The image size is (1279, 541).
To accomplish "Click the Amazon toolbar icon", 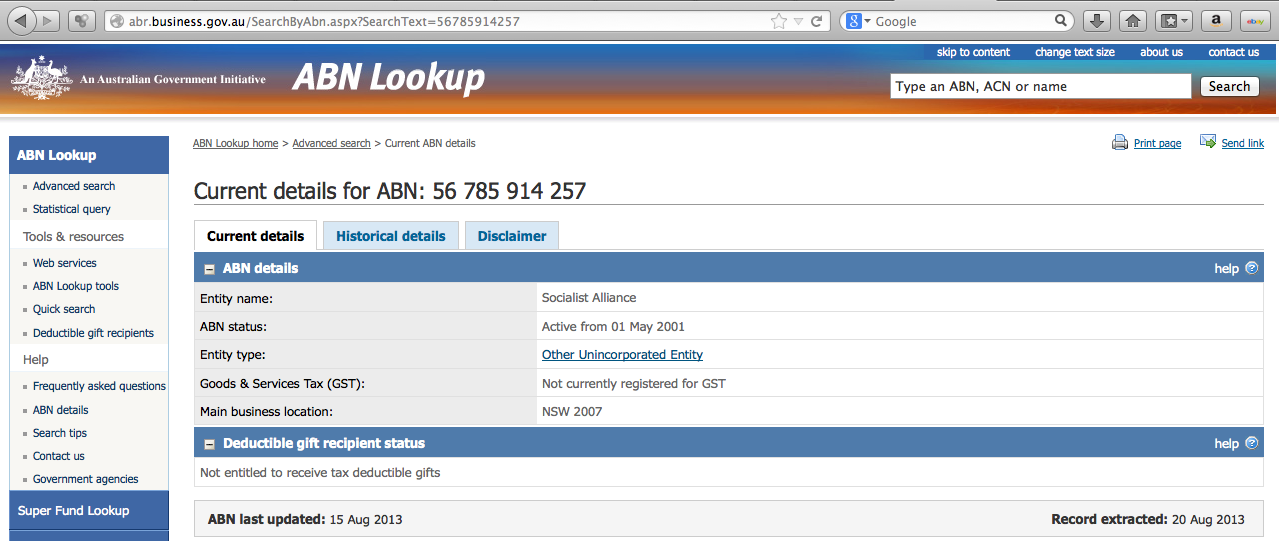I will [1216, 20].
